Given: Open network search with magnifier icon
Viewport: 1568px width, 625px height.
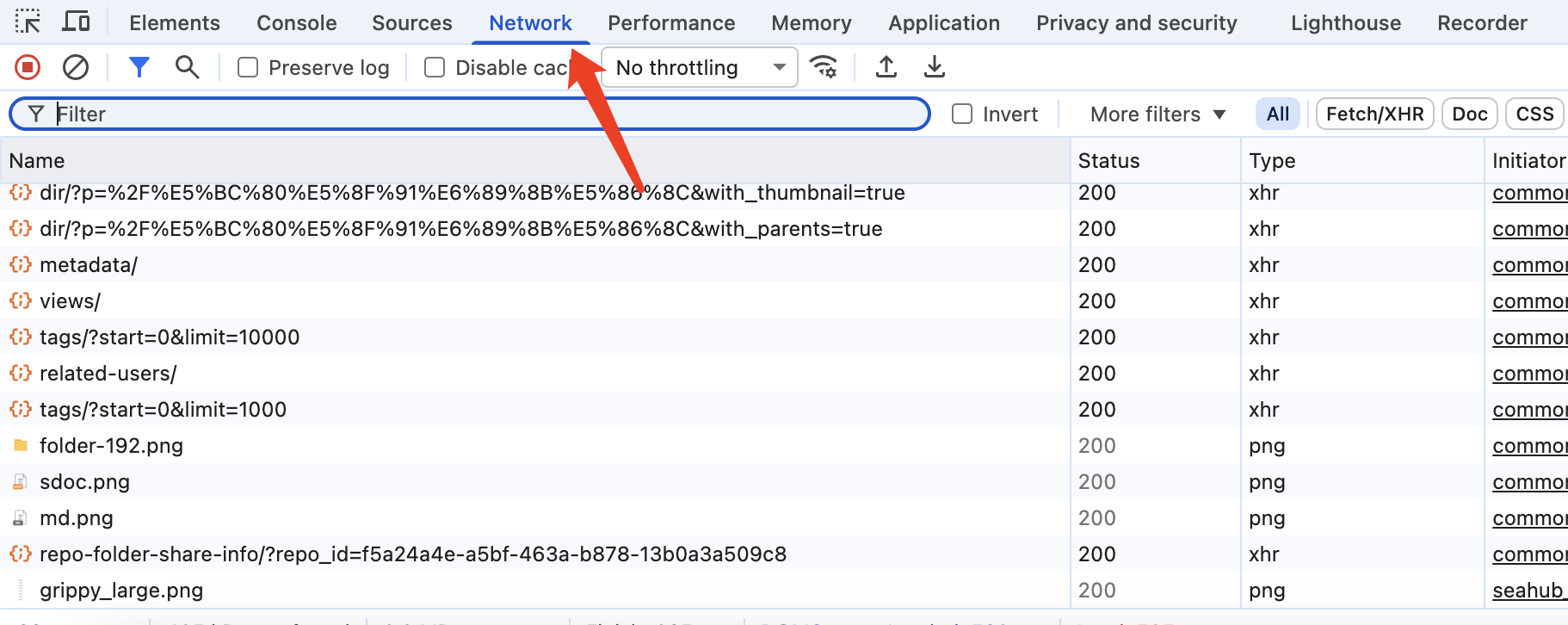Looking at the screenshot, I should (x=187, y=67).
